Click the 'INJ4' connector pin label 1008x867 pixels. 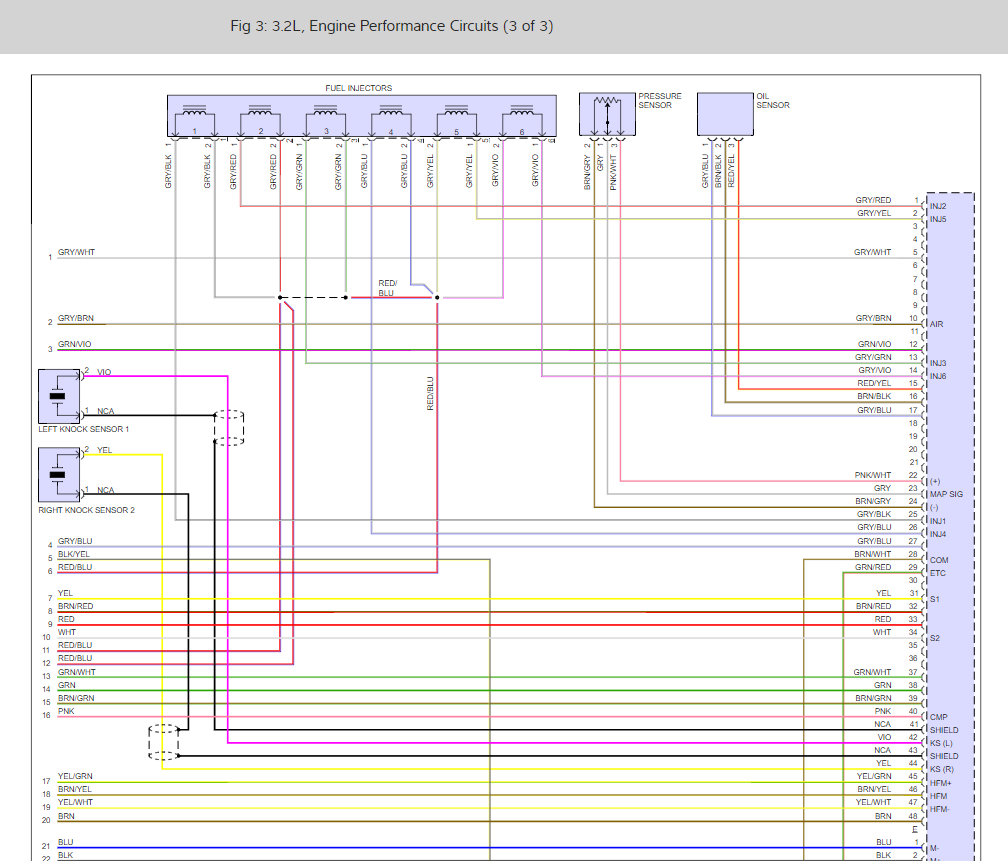938,534
